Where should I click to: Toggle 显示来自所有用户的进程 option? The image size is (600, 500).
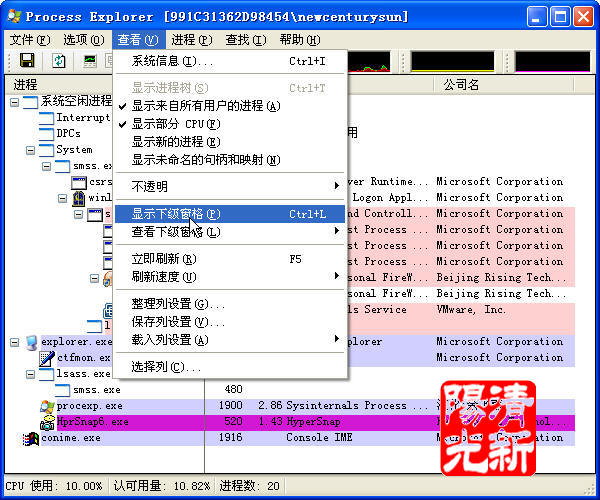pyautogui.click(x=231, y=106)
